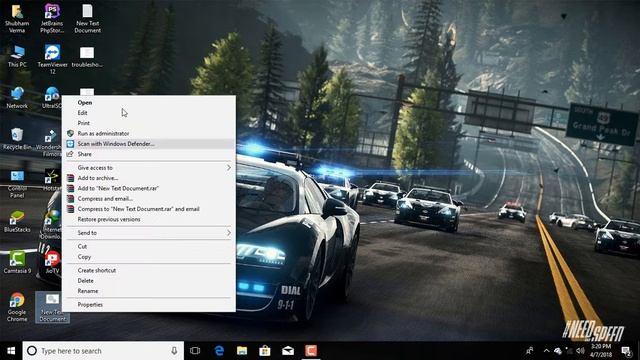Choose Delete in the context menu
640x360 pixels.
[149, 281]
